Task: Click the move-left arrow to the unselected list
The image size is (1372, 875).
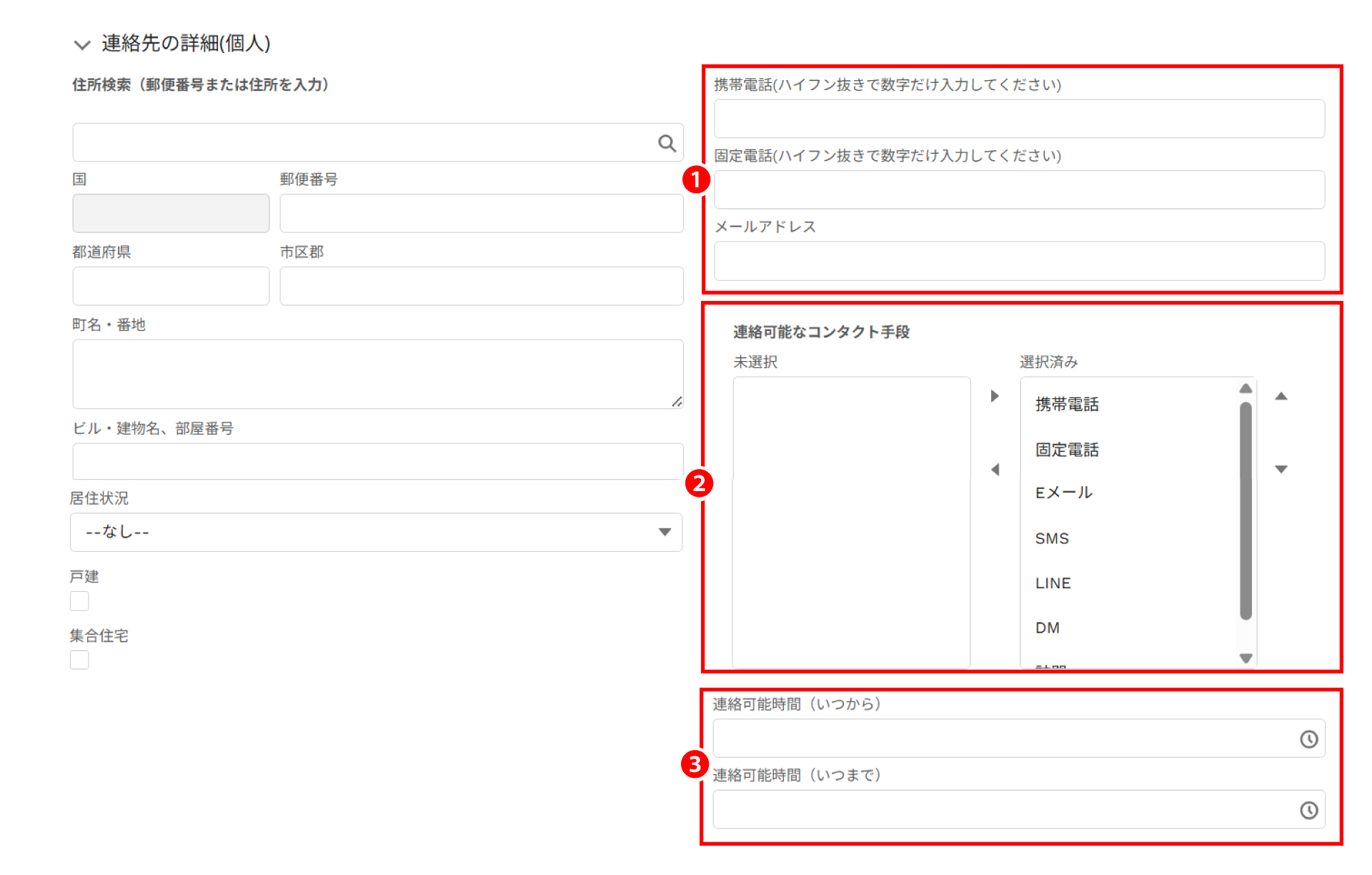Action: [995, 470]
